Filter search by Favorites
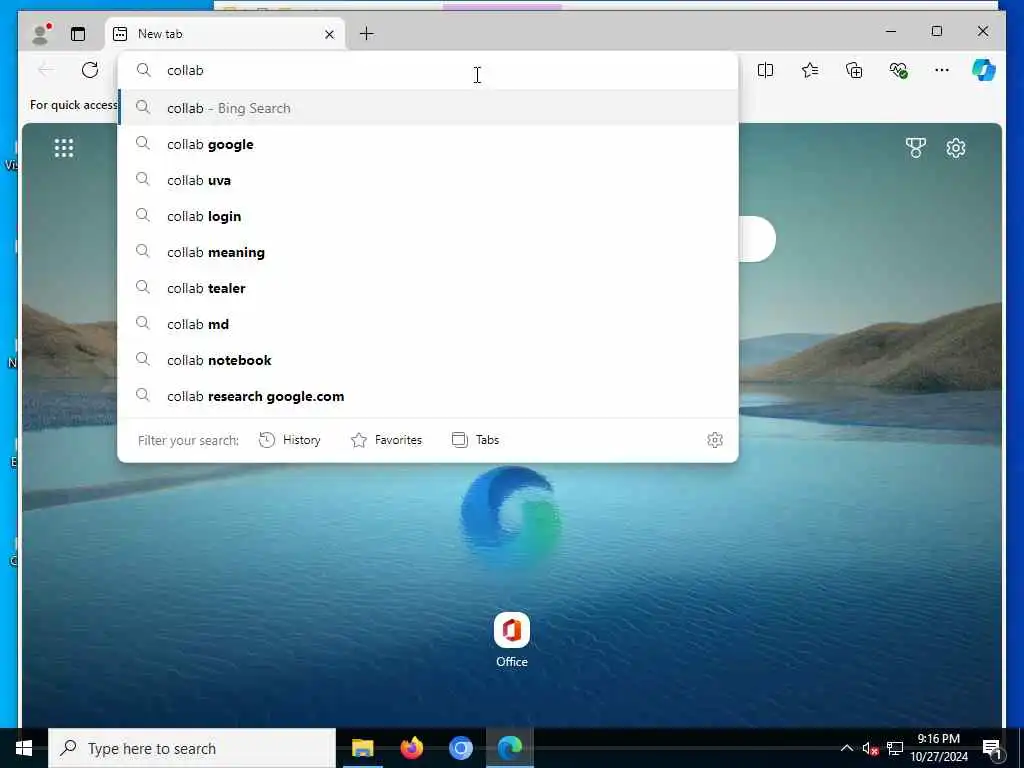This screenshot has width=1024, height=768. pyautogui.click(x=387, y=440)
